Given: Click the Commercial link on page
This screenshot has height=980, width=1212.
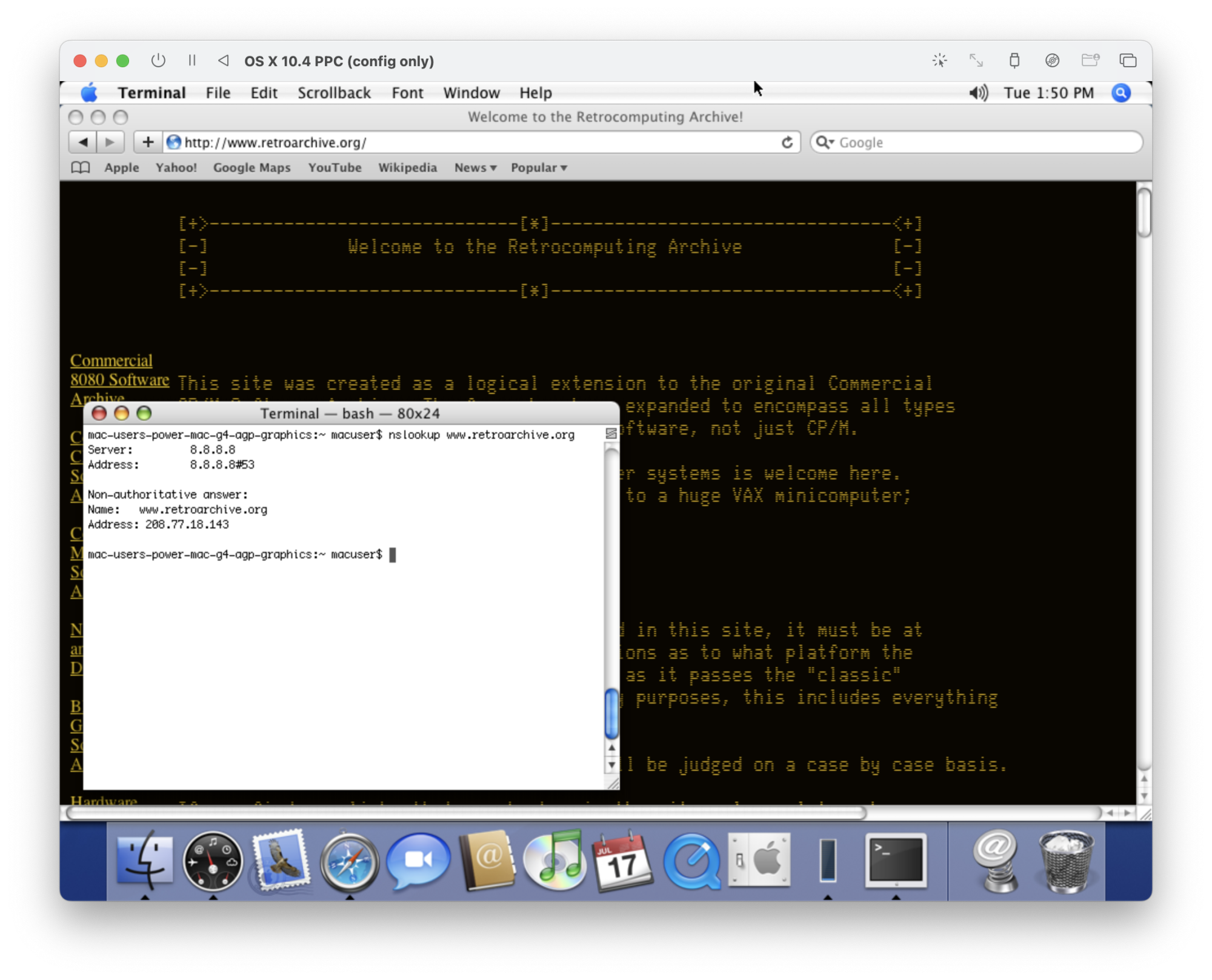Looking at the screenshot, I should tap(111, 361).
